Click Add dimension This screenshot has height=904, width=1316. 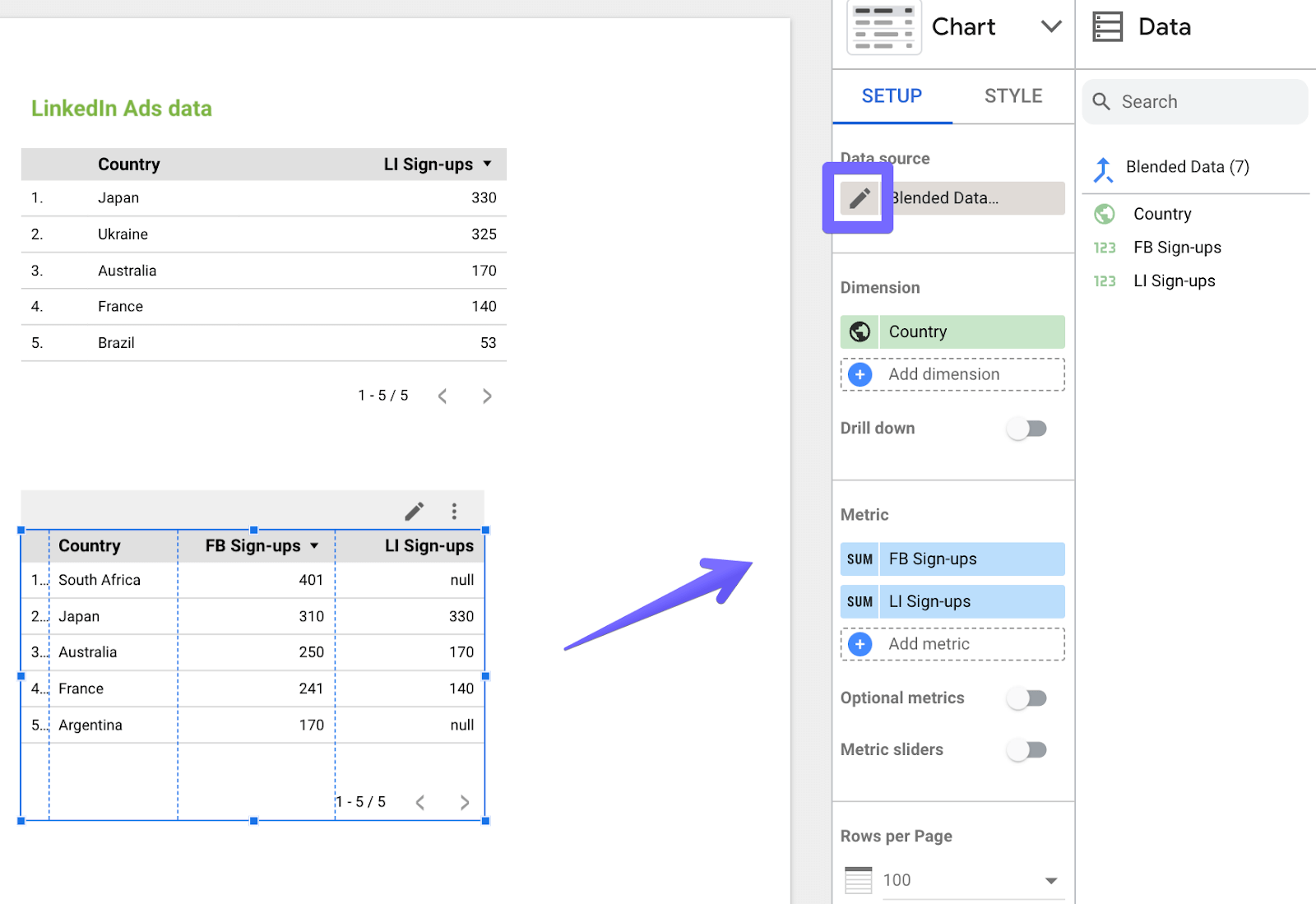coord(952,374)
